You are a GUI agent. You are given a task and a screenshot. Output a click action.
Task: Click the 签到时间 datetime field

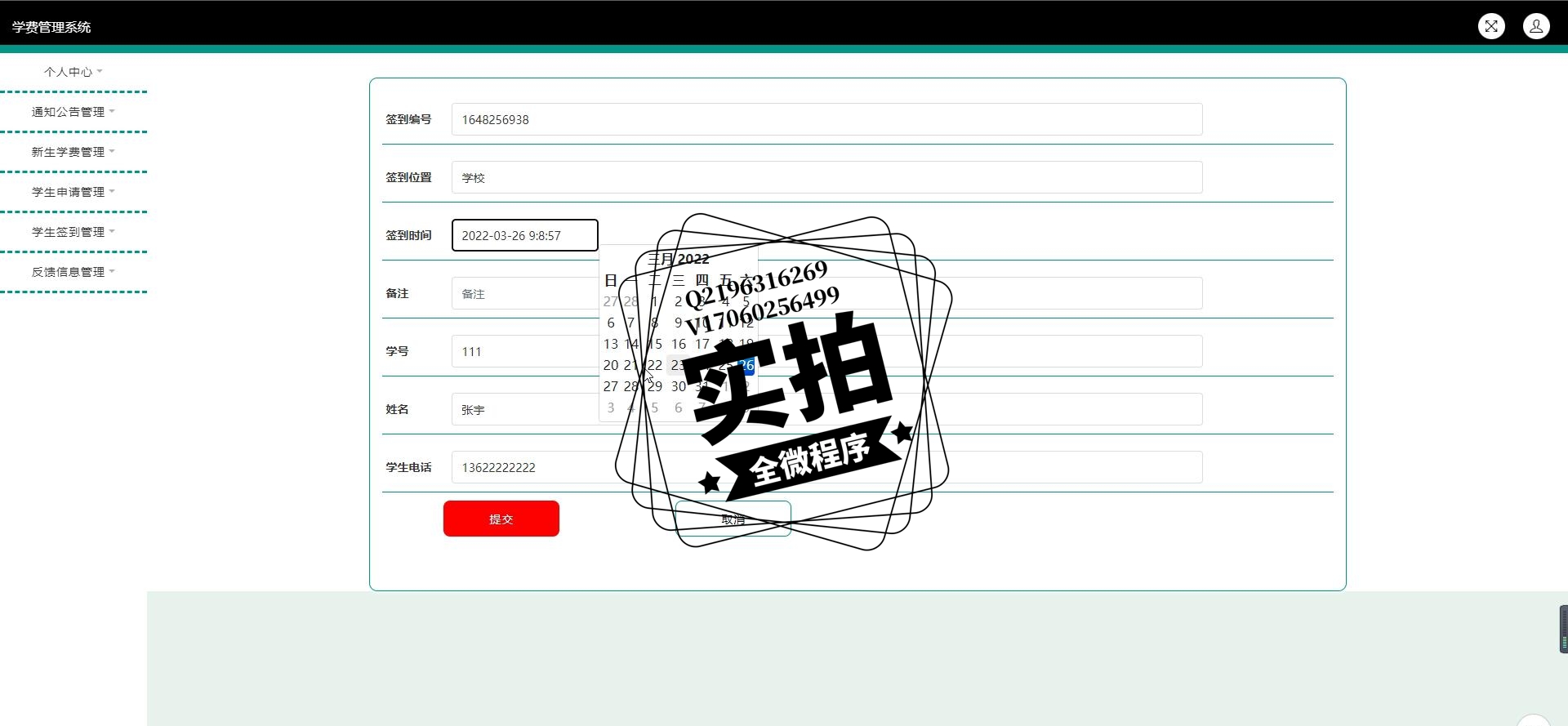[524, 235]
